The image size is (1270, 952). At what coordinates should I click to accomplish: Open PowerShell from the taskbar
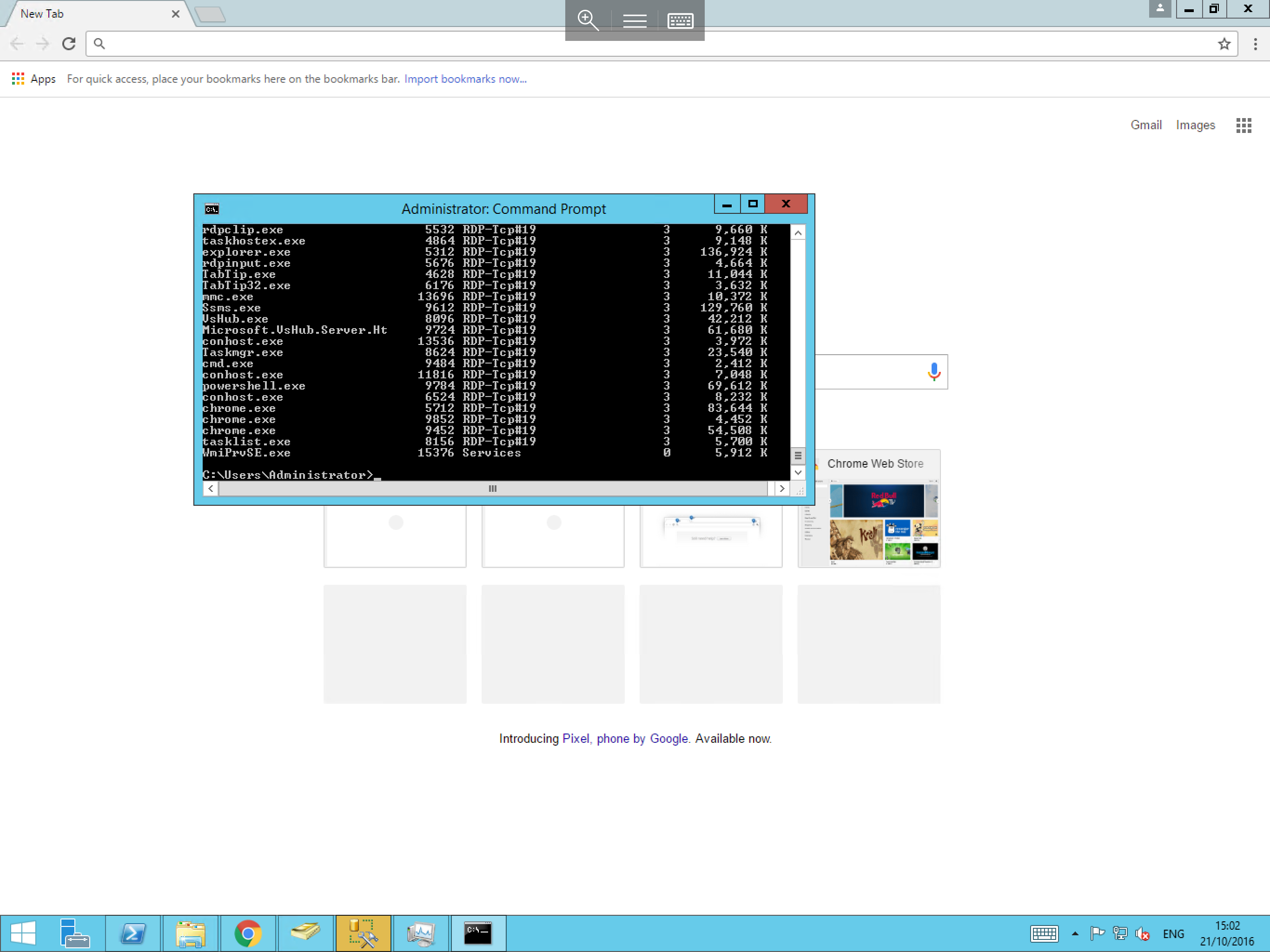133,933
